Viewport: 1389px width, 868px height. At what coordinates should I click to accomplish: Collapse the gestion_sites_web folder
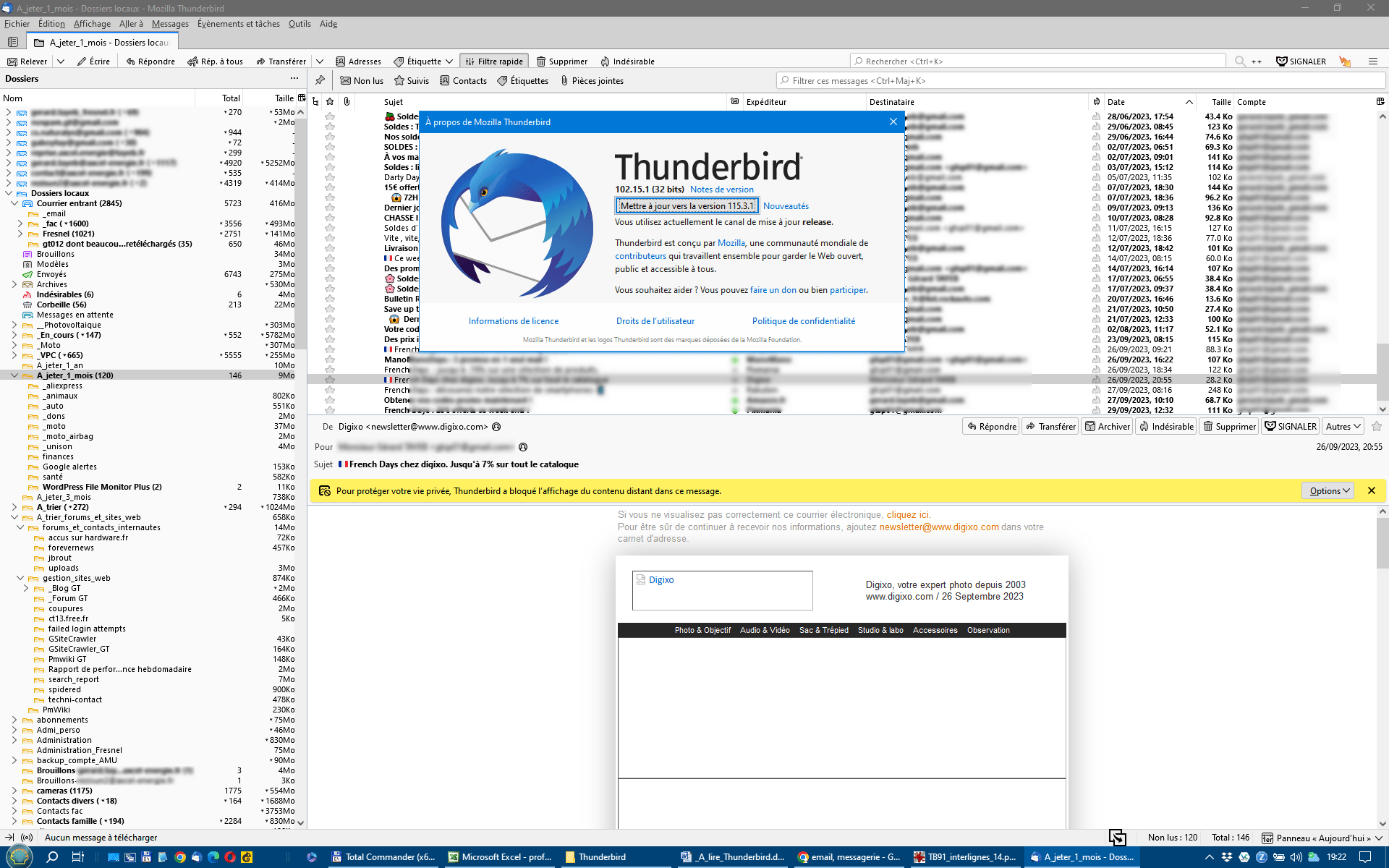[x=20, y=578]
